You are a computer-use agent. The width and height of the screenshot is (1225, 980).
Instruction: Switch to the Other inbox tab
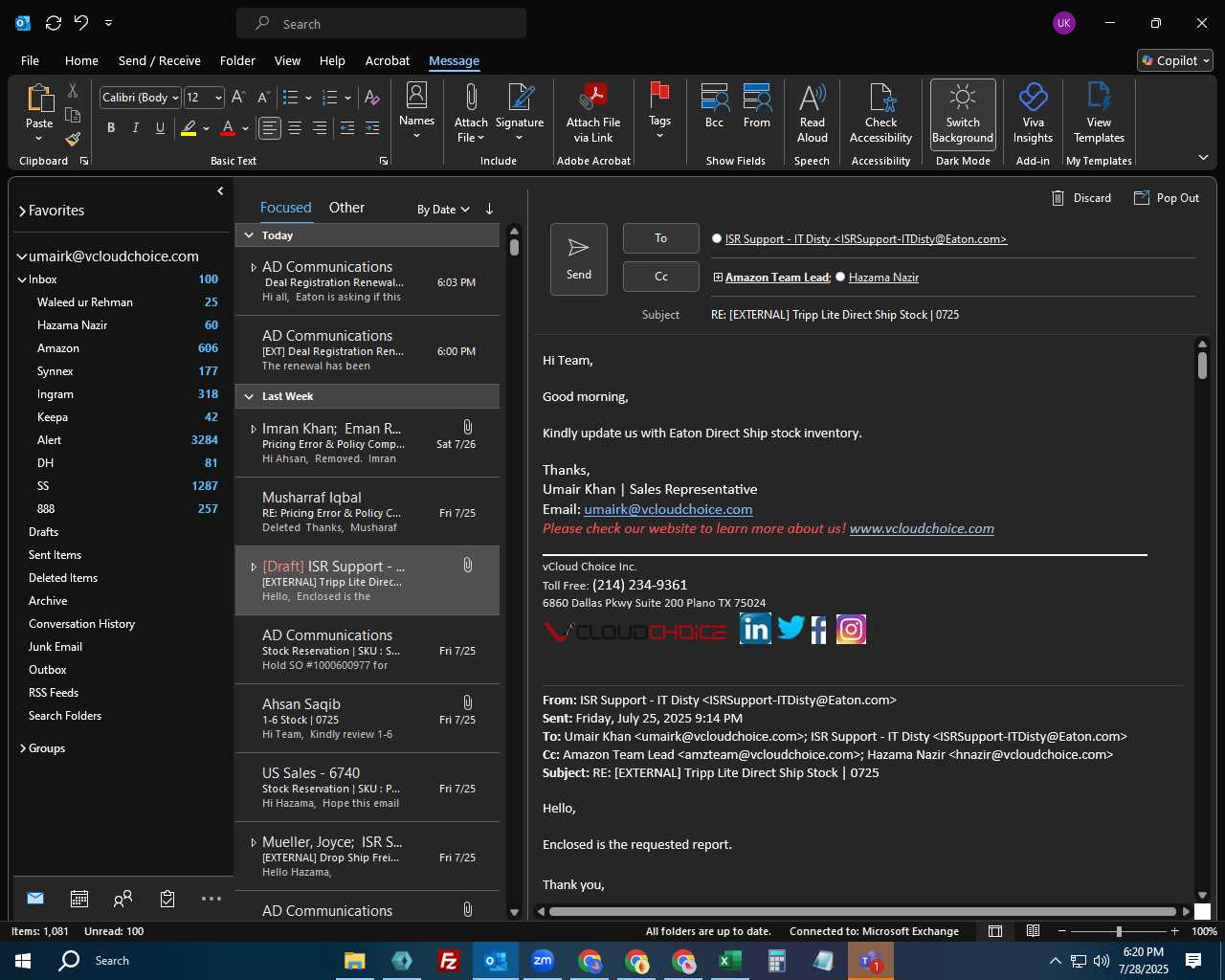pyautogui.click(x=346, y=208)
